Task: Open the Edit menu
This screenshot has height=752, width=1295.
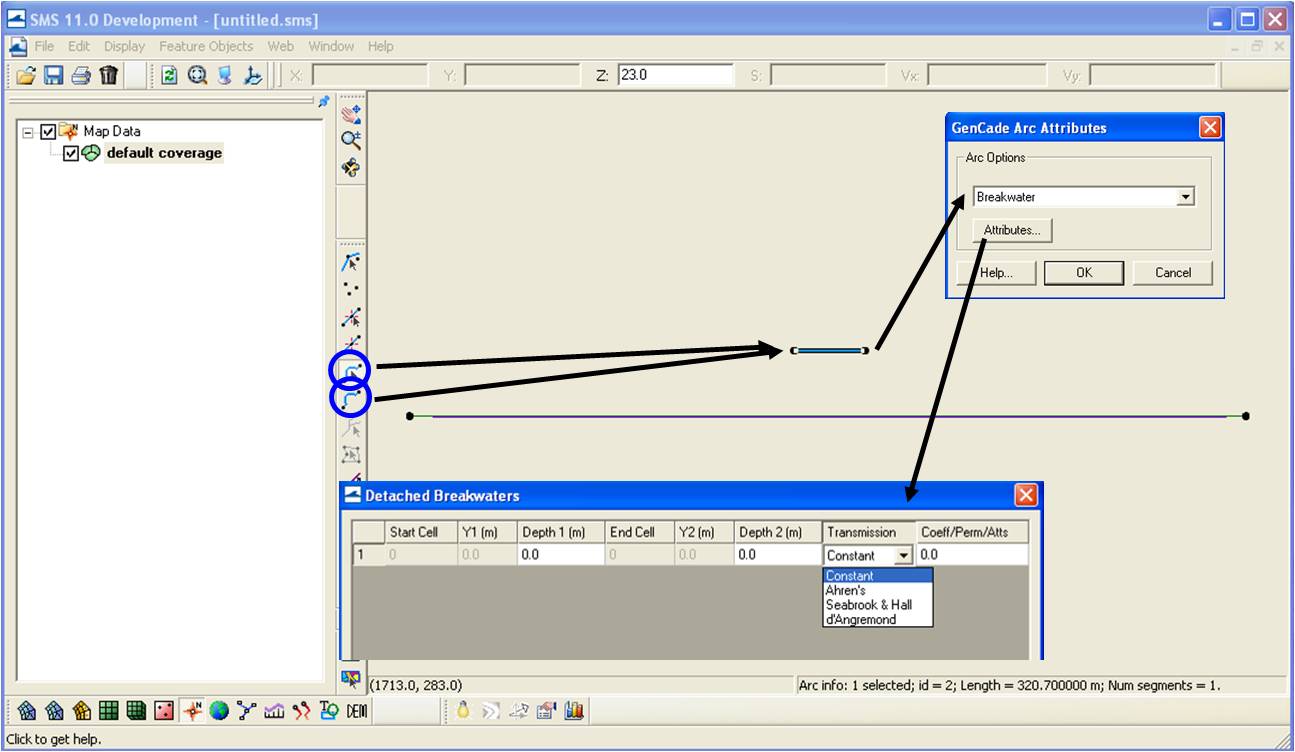Action: [x=79, y=46]
